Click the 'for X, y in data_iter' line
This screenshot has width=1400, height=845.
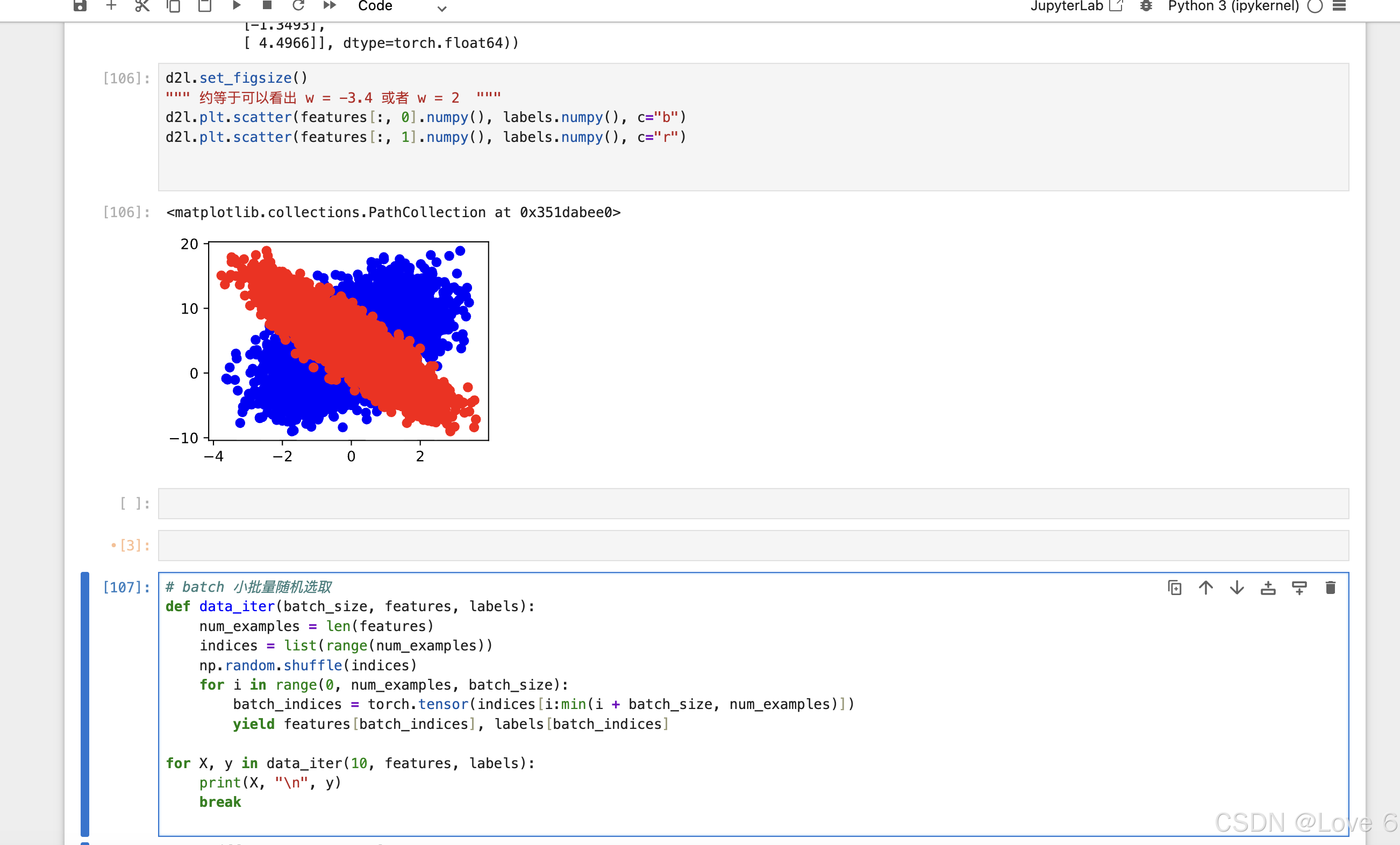click(x=350, y=763)
